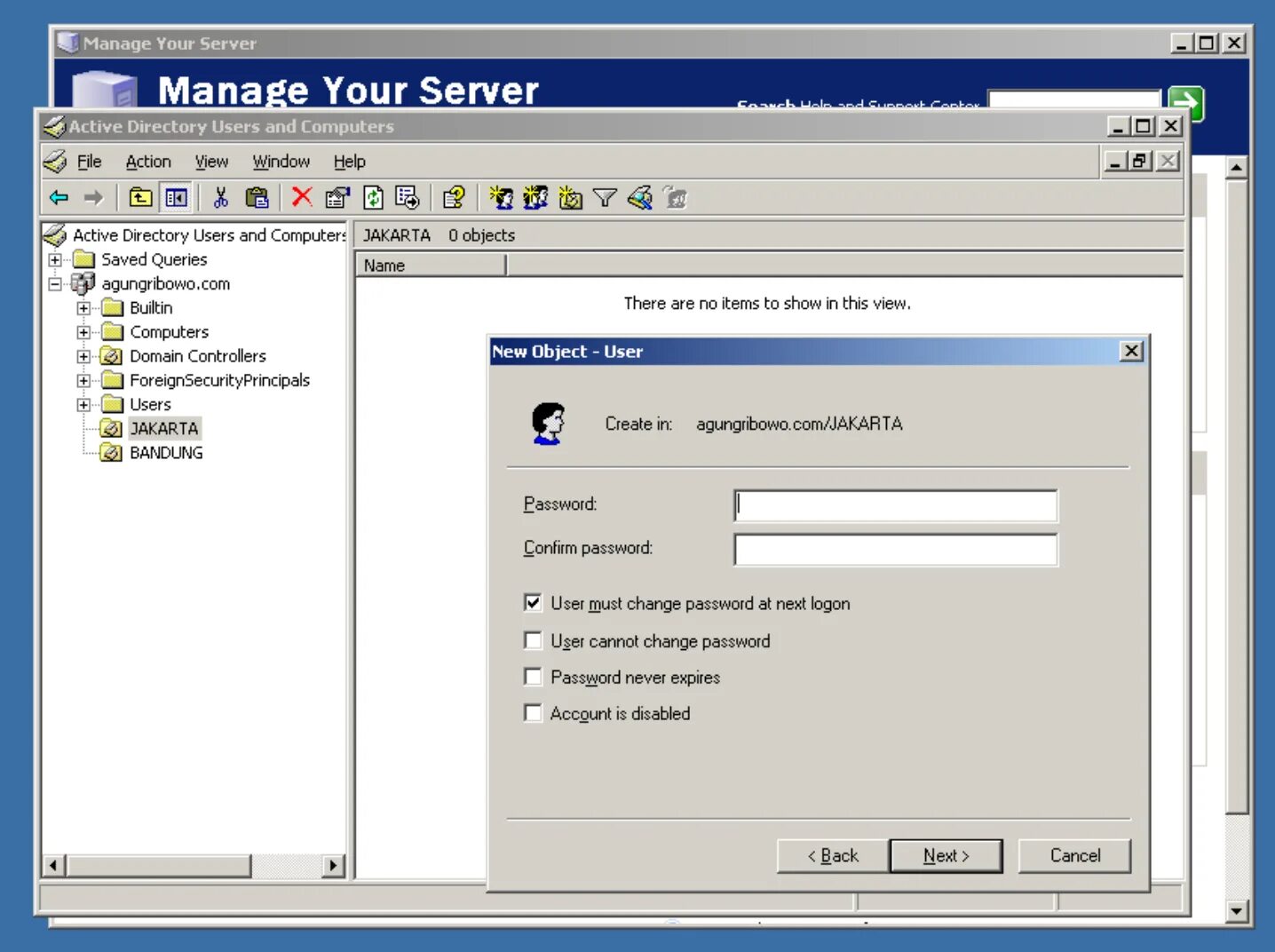Click the tree pane right scroll arrow
1275x952 pixels.
(x=334, y=865)
